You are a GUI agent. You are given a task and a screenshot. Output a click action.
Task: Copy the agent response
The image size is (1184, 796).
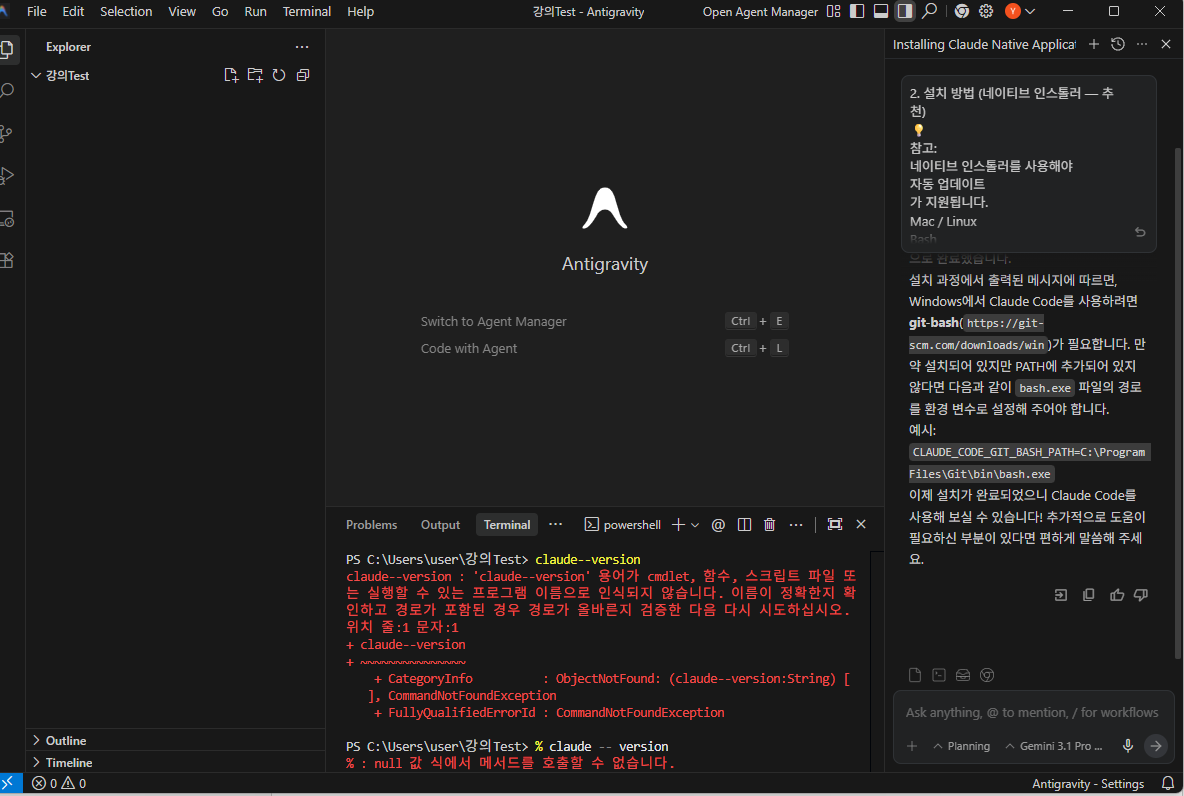click(1088, 595)
